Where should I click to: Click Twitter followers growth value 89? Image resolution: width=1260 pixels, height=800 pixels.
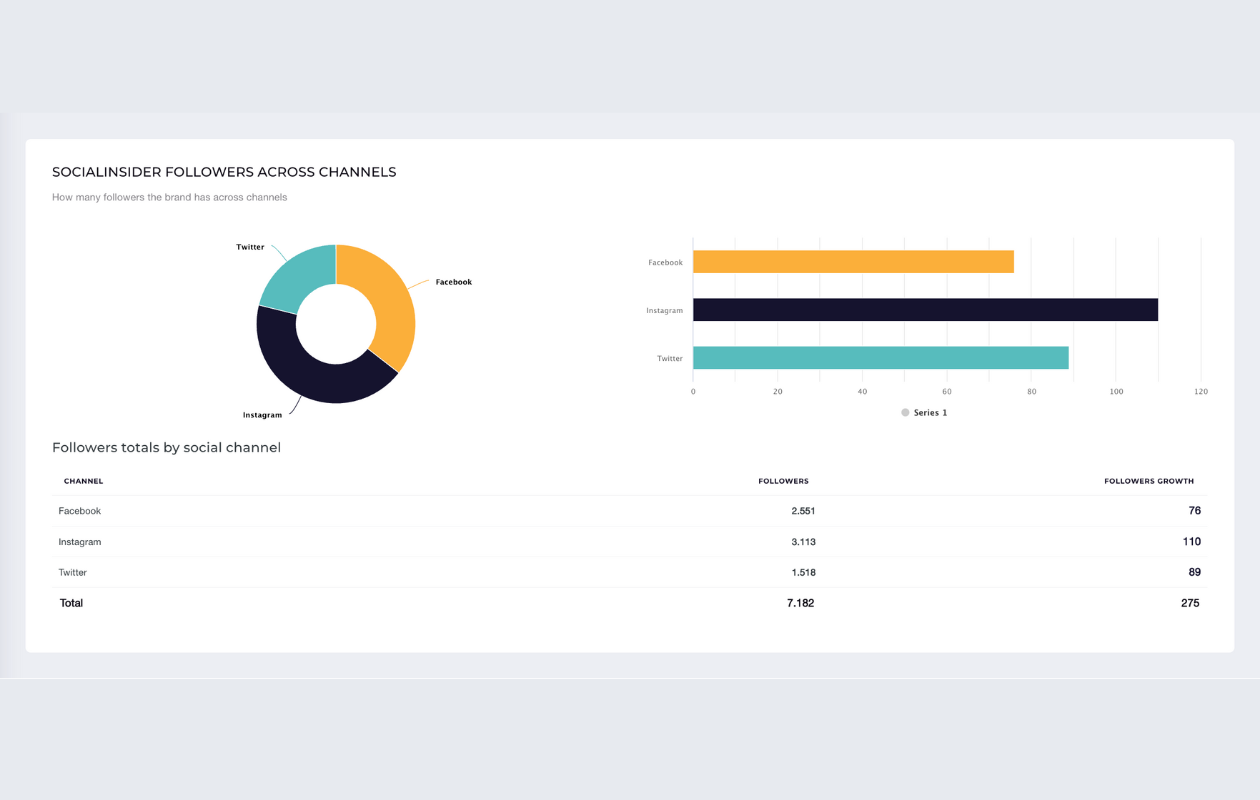click(x=1194, y=573)
